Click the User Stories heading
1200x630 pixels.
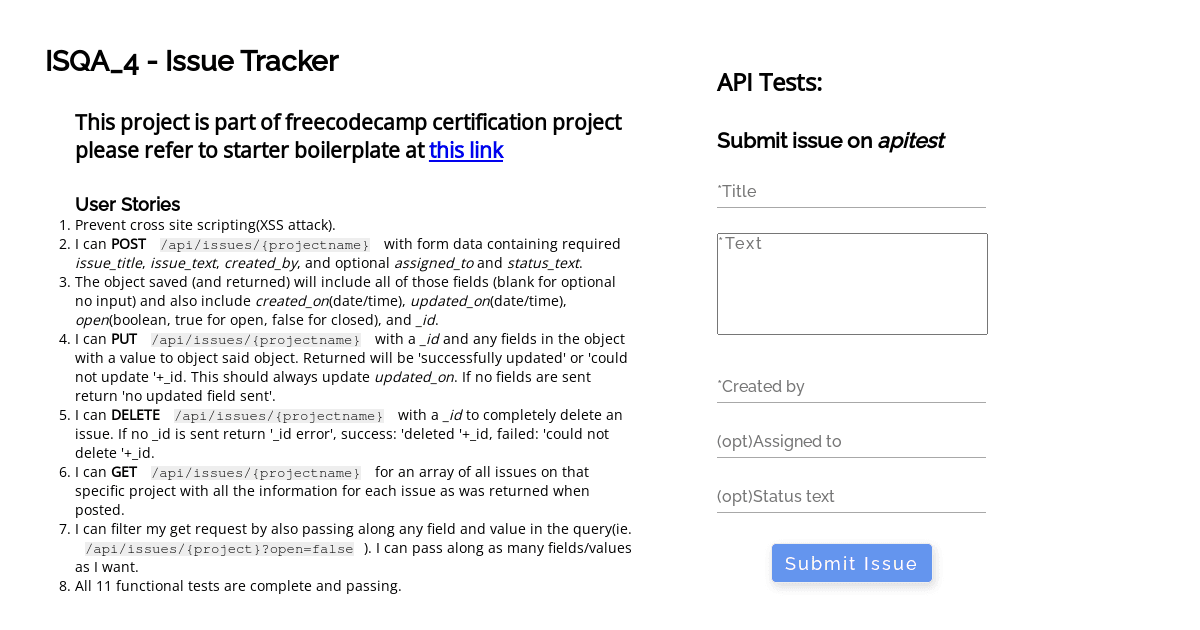coord(127,204)
